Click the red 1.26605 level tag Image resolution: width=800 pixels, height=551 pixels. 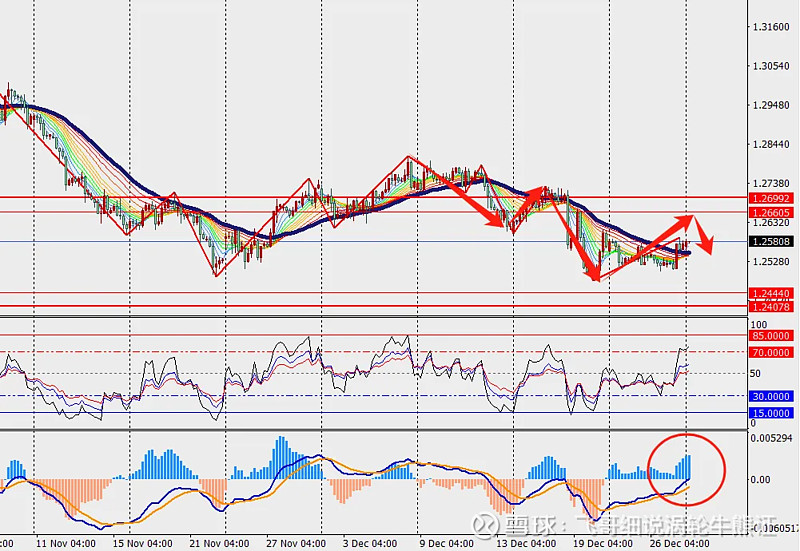click(771, 212)
